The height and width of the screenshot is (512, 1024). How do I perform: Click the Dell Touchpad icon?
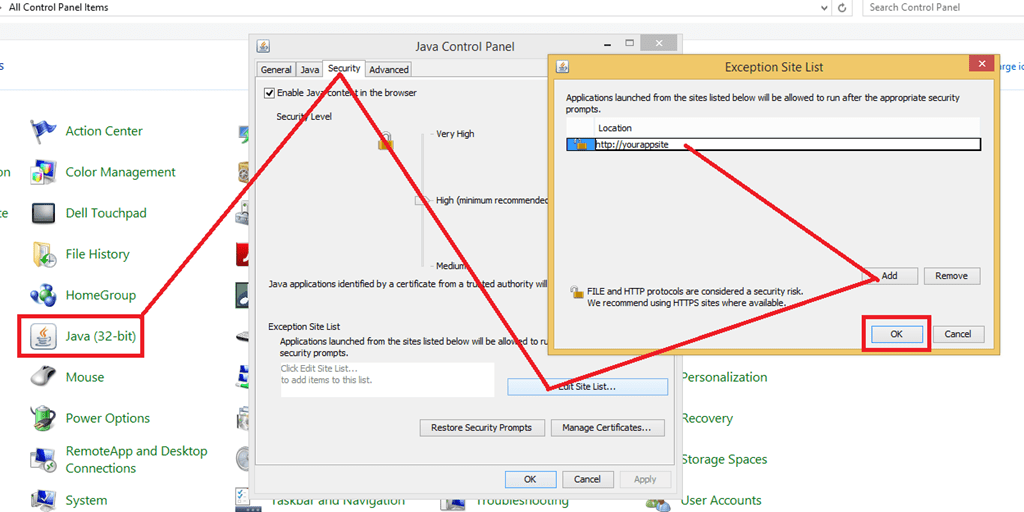[44, 214]
